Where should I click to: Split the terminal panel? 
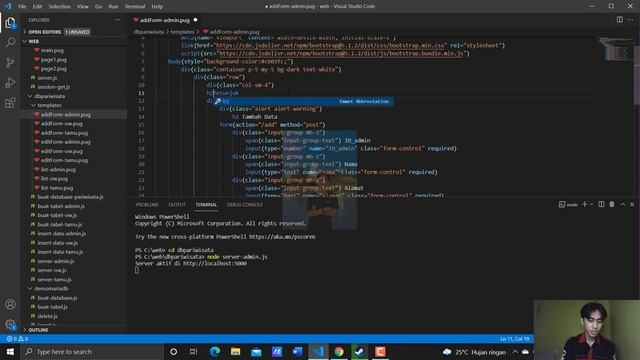pos(601,204)
